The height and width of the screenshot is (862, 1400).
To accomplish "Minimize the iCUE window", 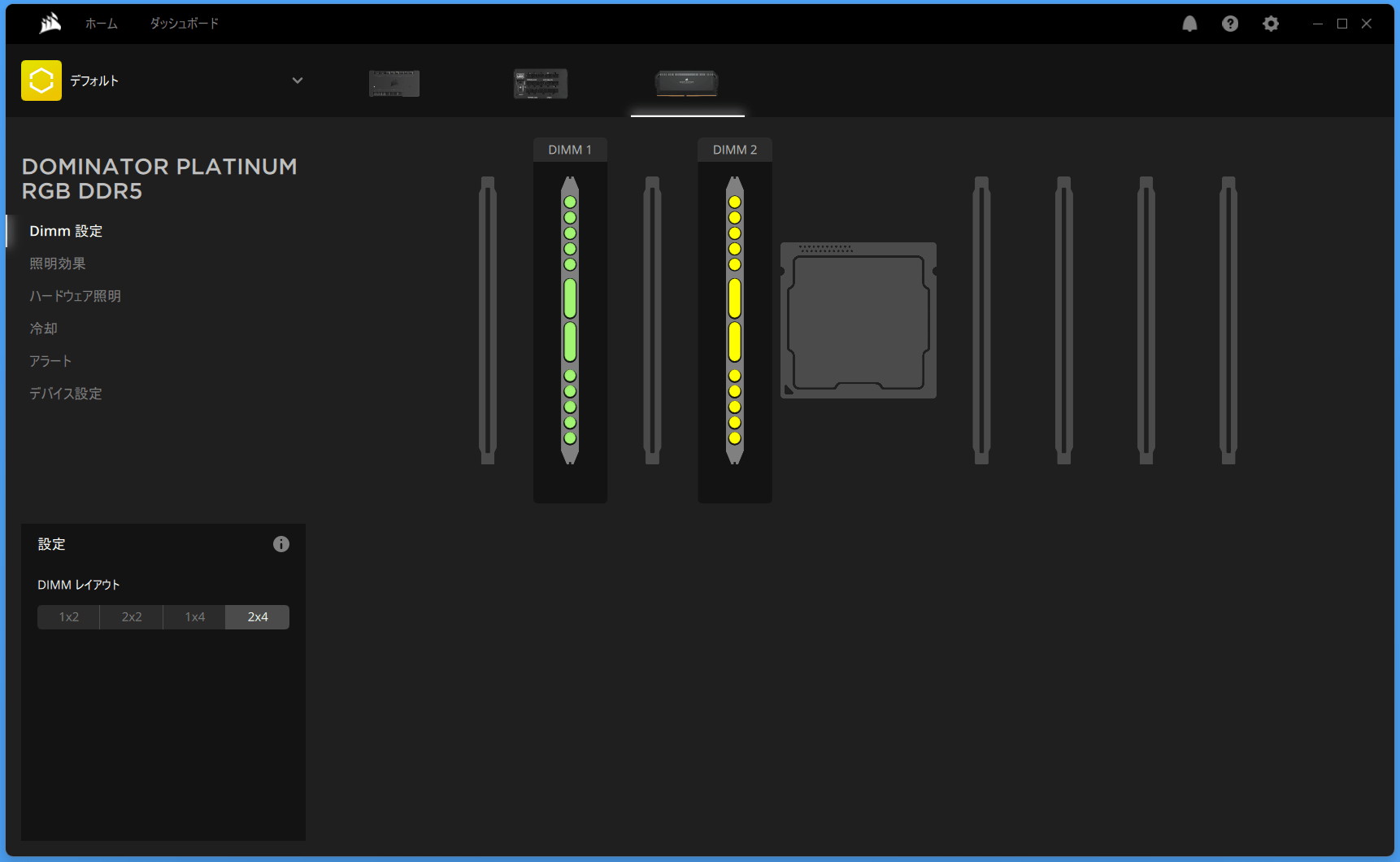I will 1318,24.
